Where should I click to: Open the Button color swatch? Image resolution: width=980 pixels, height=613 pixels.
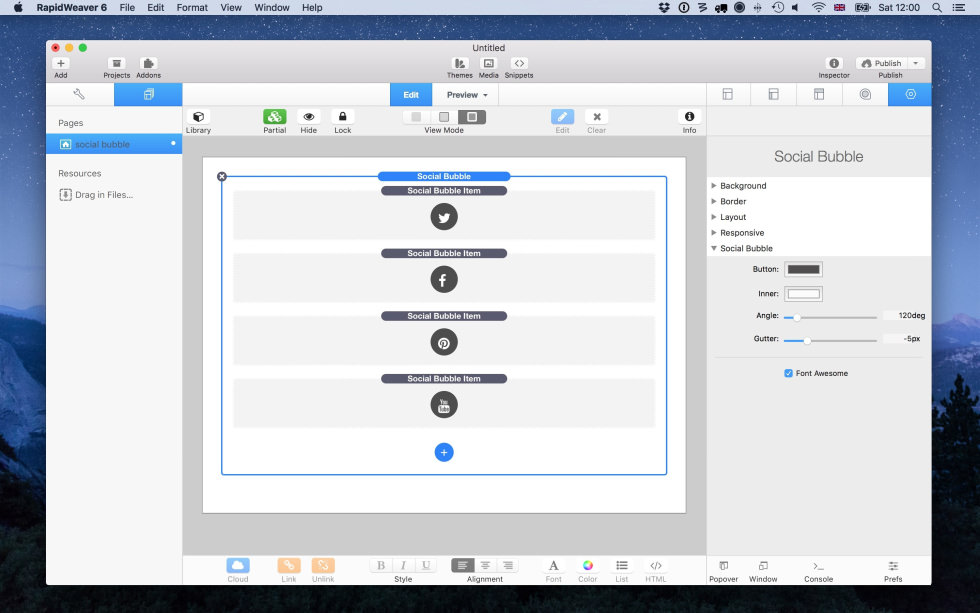[803, 269]
